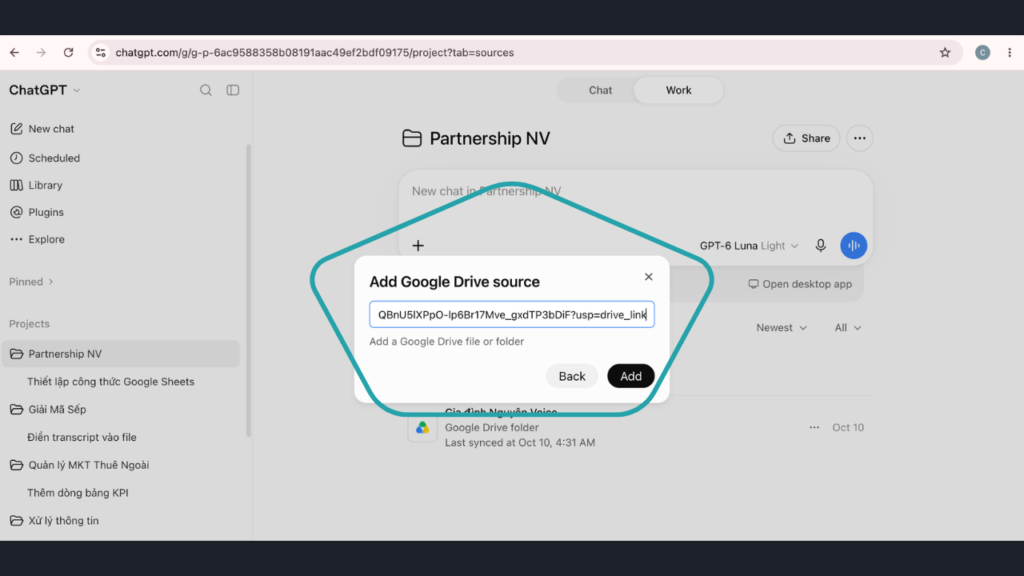This screenshot has height=576, width=1024.
Task: Click the plus attach icon in composer
Action: pos(418,246)
